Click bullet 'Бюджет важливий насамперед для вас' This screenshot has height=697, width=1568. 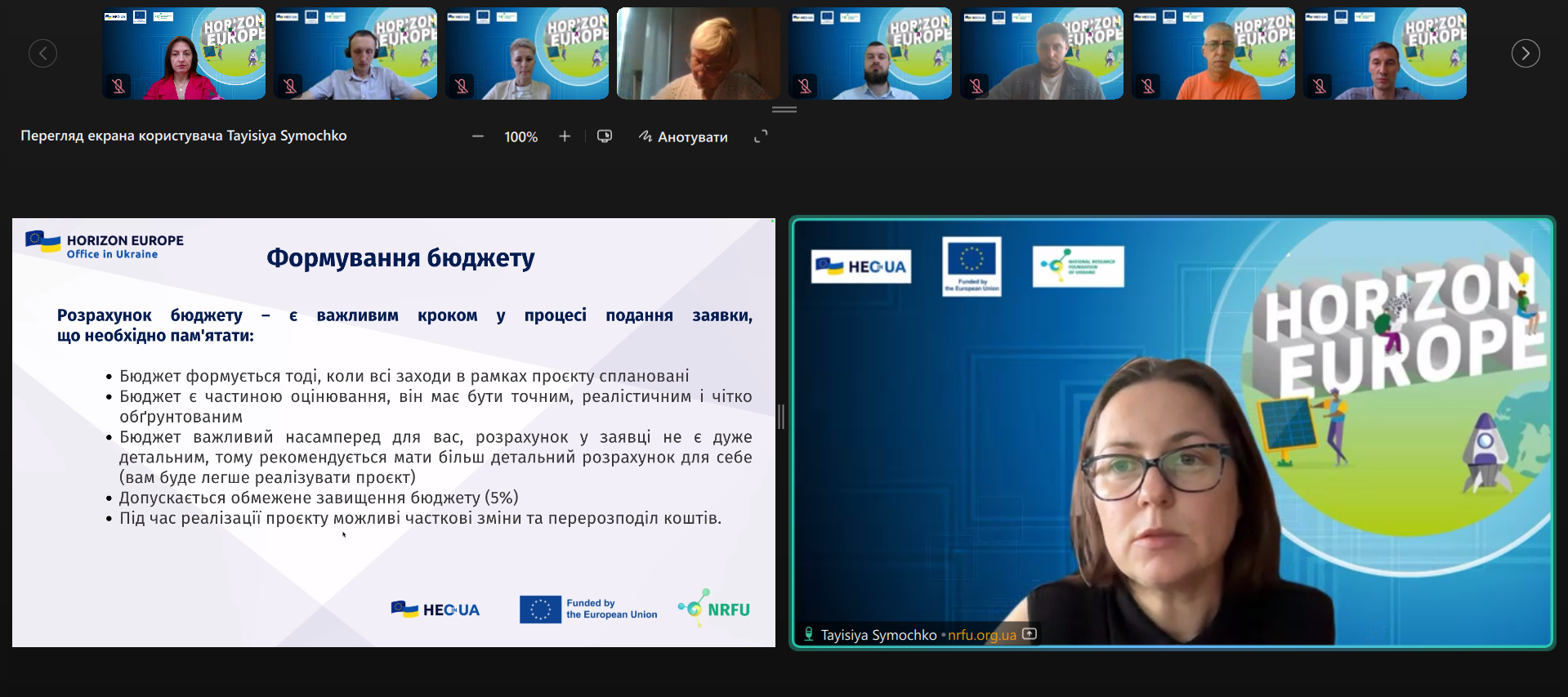[x=436, y=457]
